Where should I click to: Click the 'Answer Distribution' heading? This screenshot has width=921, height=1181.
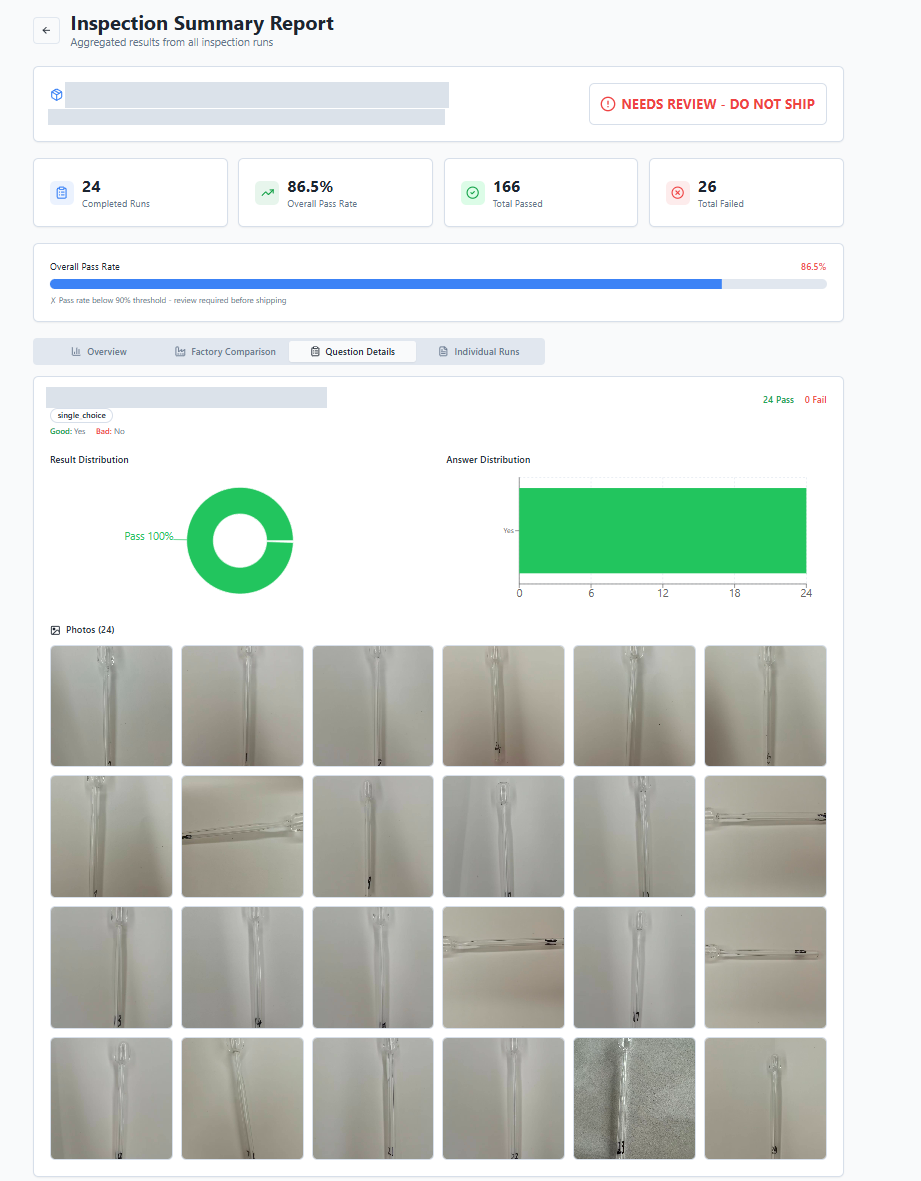point(488,459)
